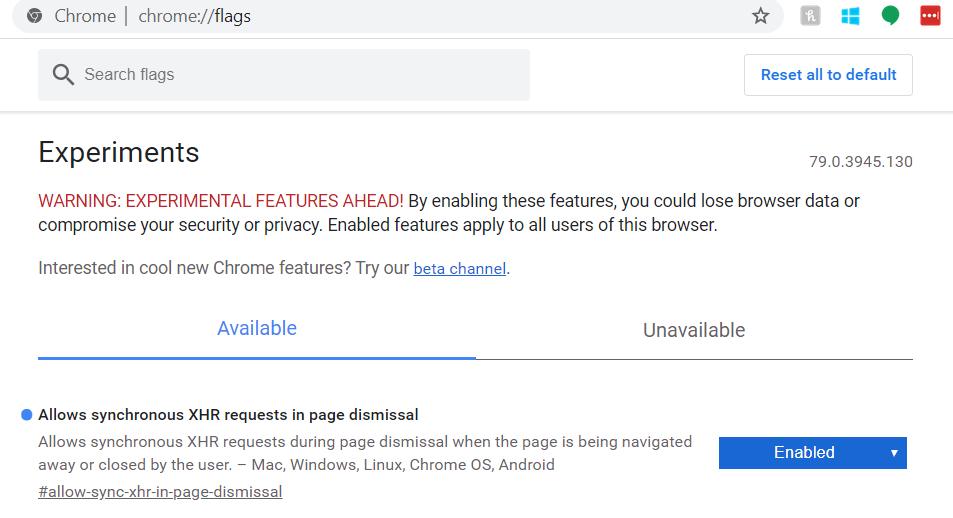Click the Experiments page heading
The width and height of the screenshot is (953, 518).
point(119,152)
